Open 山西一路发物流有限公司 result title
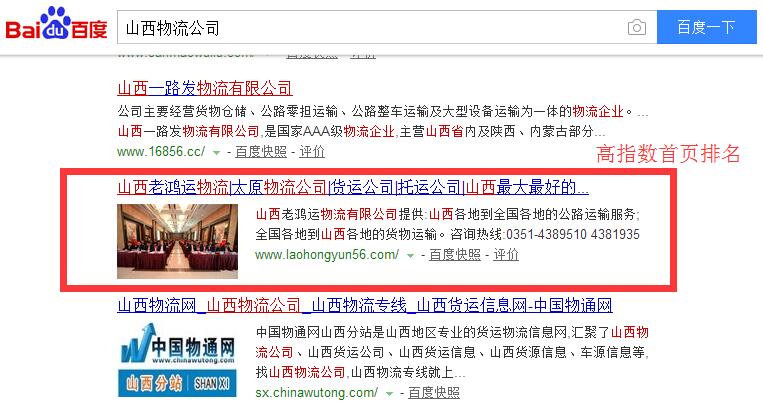The image size is (763, 404). tap(205, 88)
